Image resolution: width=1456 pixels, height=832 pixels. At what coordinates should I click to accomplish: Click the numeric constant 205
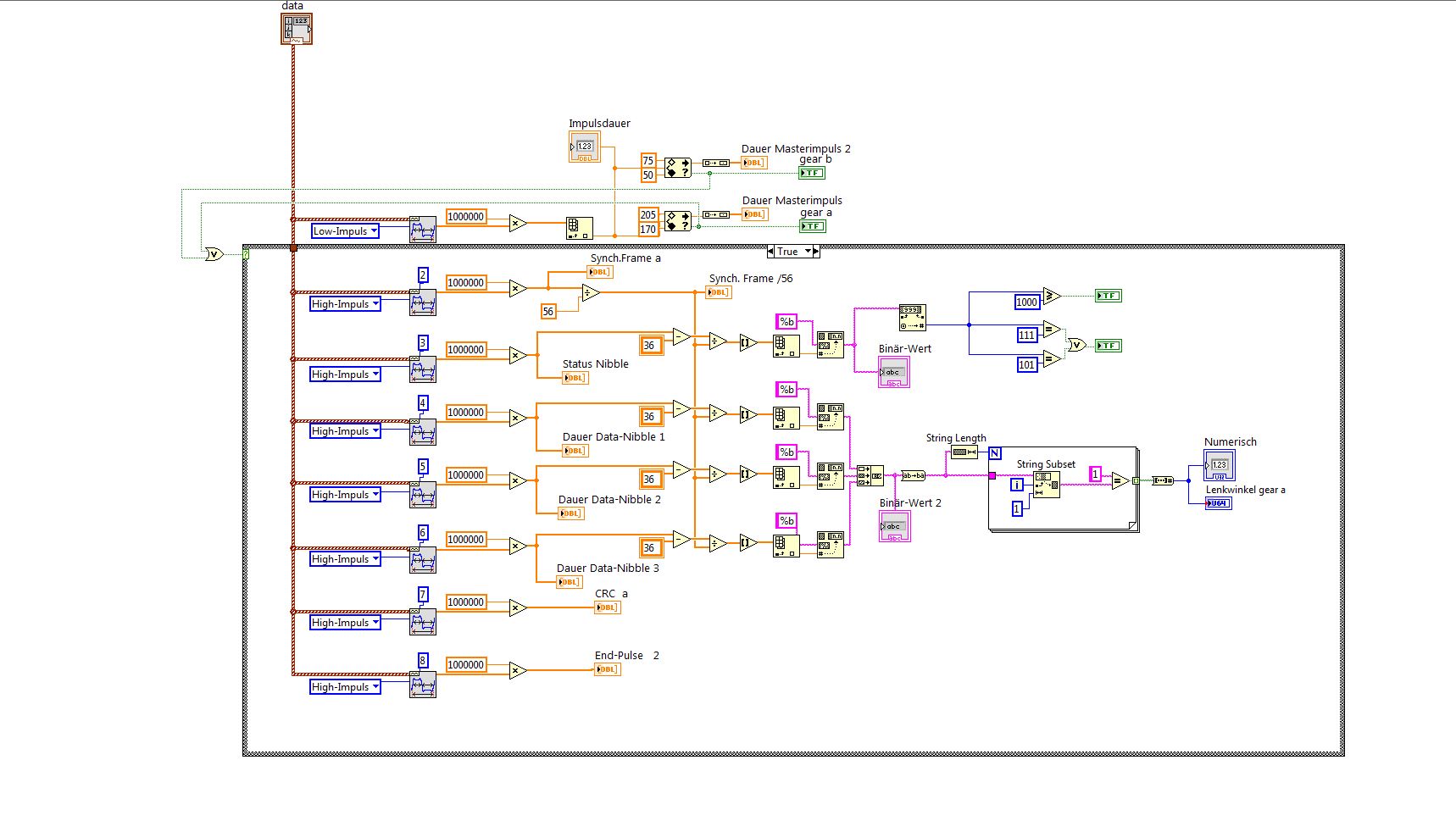pyautogui.click(x=647, y=214)
